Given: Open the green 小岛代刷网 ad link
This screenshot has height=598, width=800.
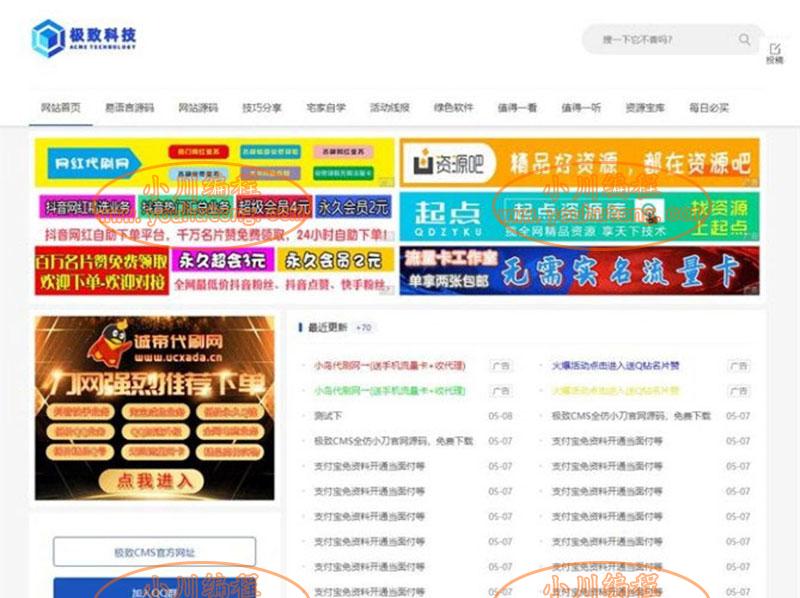Looking at the screenshot, I should [389, 391].
